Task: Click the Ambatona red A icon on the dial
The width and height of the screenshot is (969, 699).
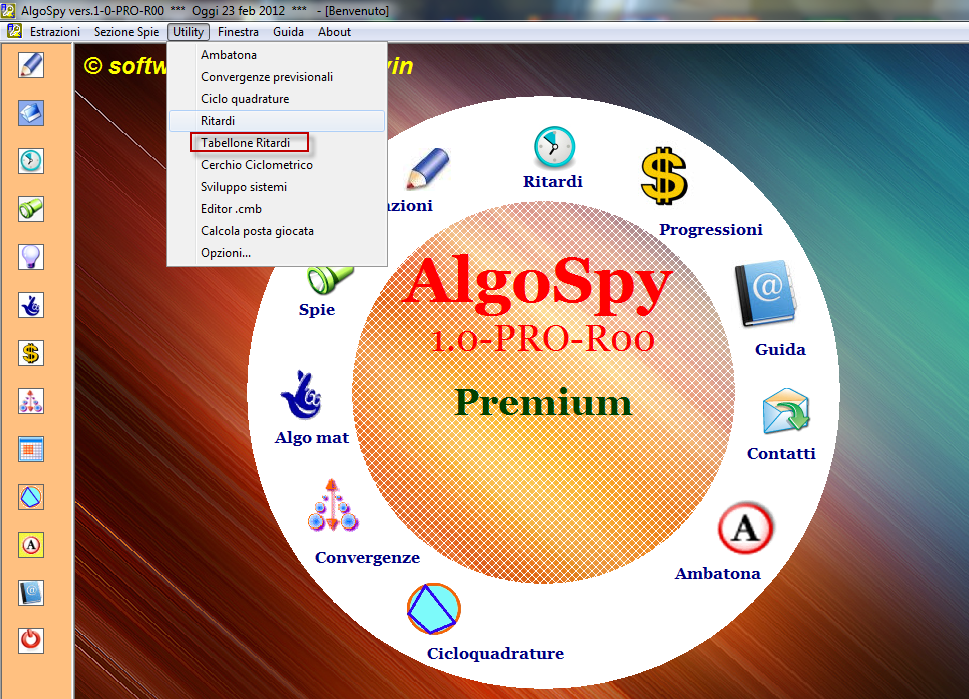Action: click(x=745, y=528)
